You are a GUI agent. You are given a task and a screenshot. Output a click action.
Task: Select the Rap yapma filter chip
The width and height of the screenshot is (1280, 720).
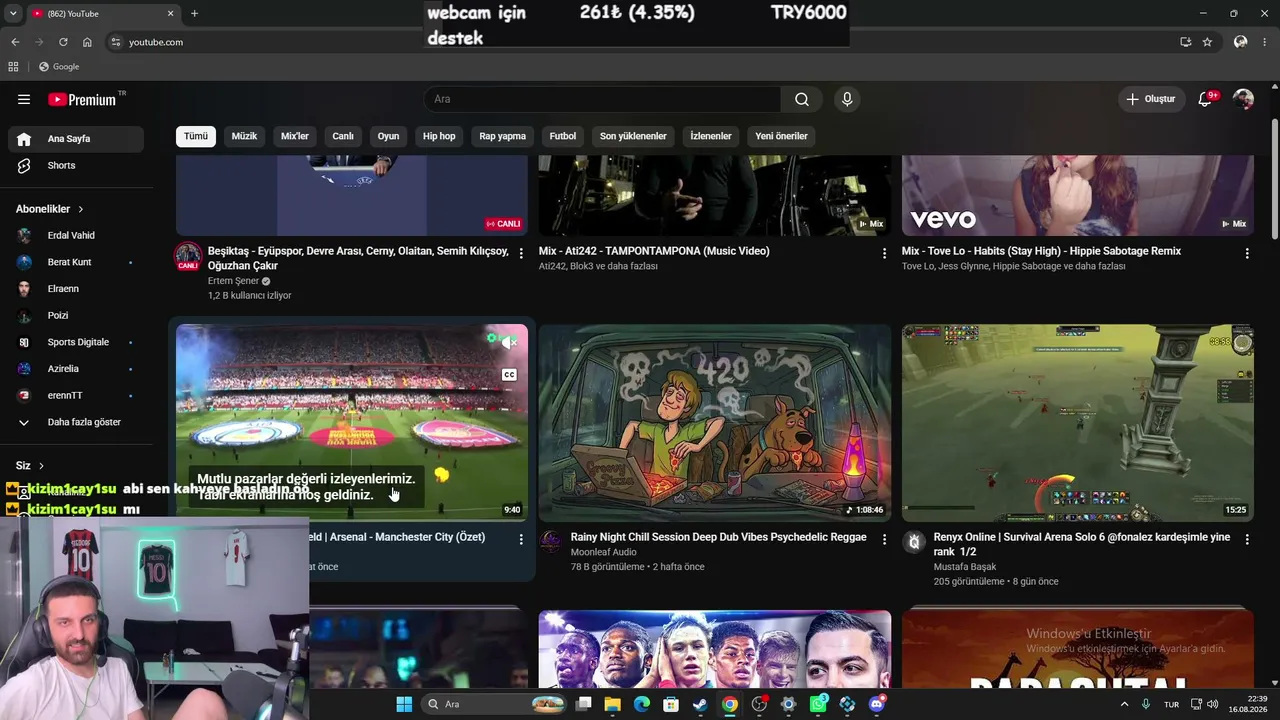tap(503, 136)
